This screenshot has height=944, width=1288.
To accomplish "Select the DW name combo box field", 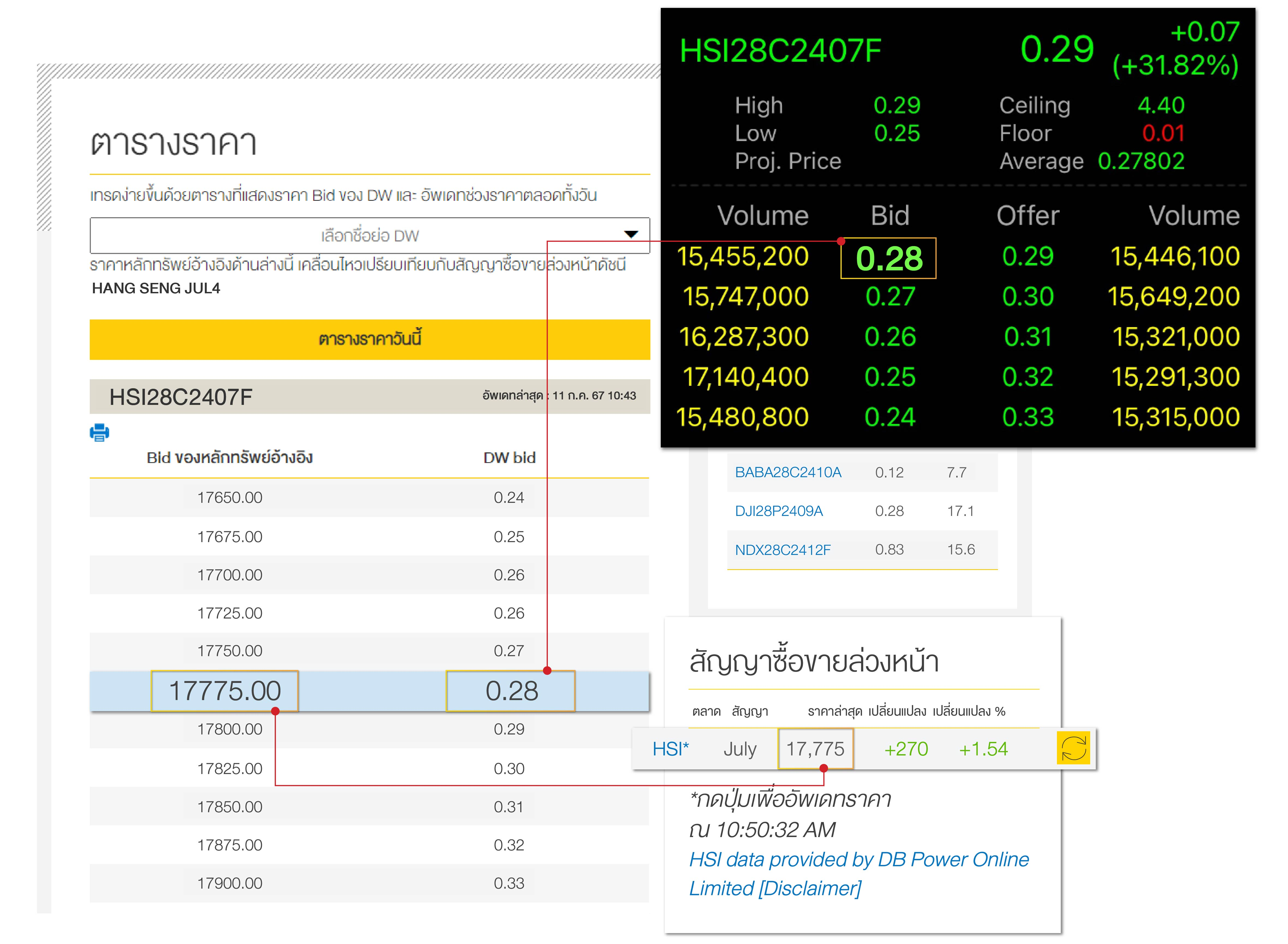I will [x=370, y=235].
